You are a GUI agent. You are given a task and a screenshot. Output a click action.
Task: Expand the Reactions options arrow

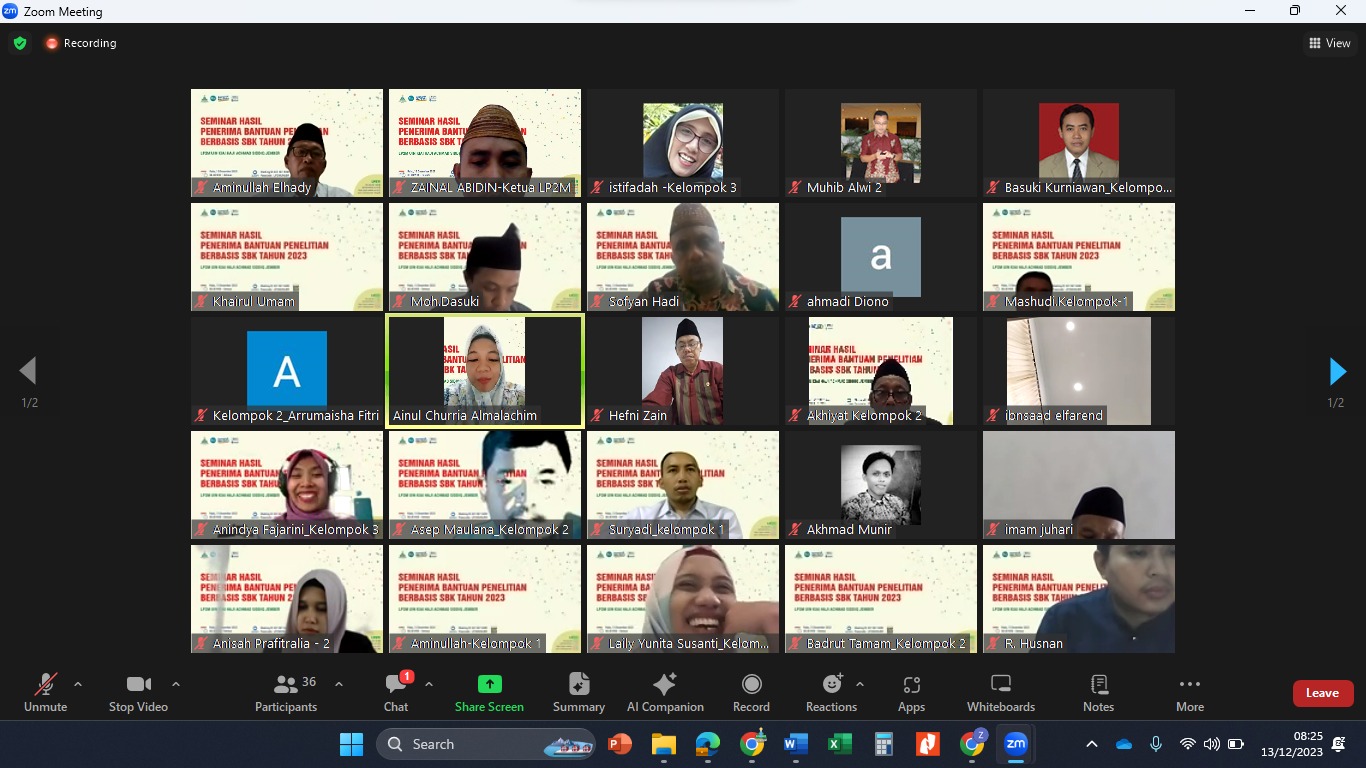click(x=860, y=684)
